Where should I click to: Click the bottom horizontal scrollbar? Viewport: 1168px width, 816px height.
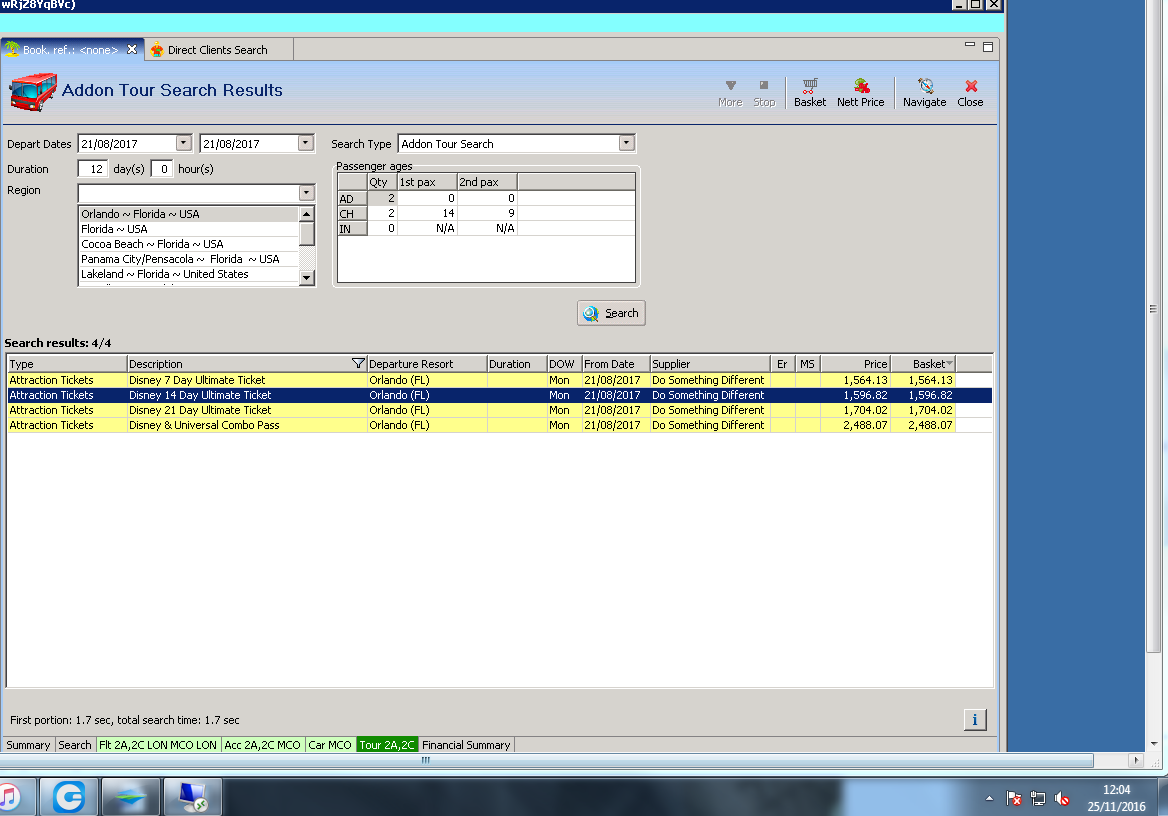(547, 760)
